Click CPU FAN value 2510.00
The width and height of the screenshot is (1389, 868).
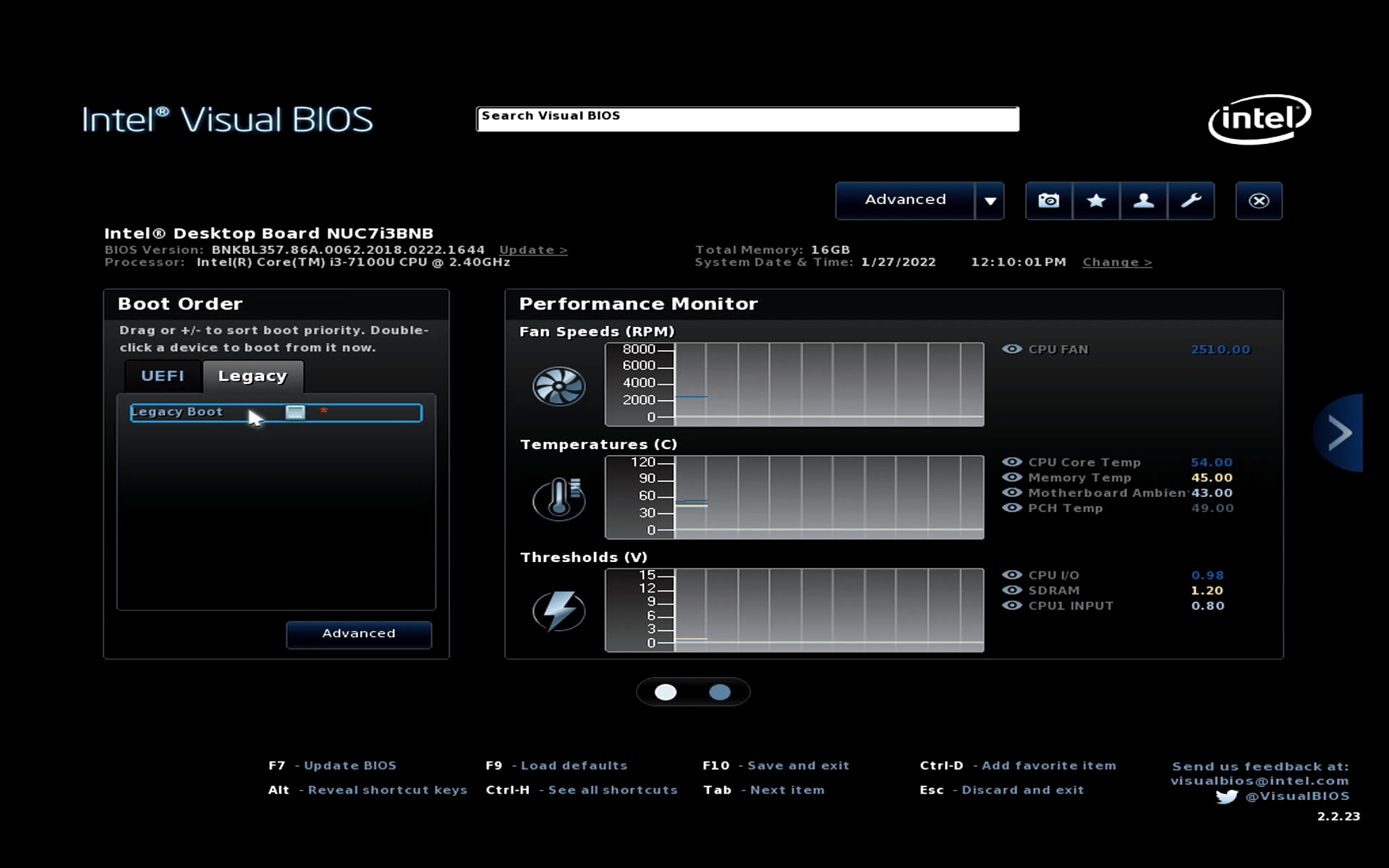tap(1220, 349)
